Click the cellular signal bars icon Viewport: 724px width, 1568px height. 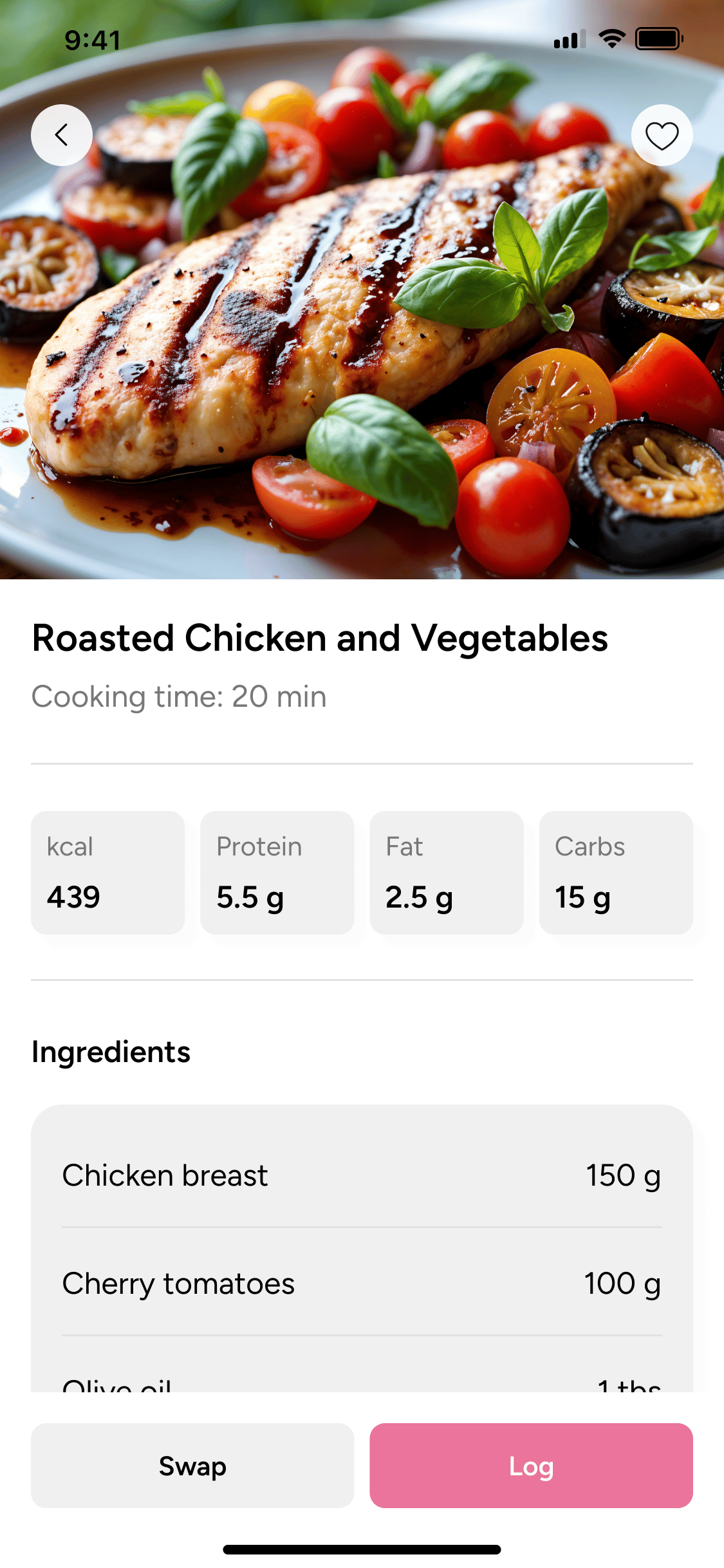pos(570,39)
